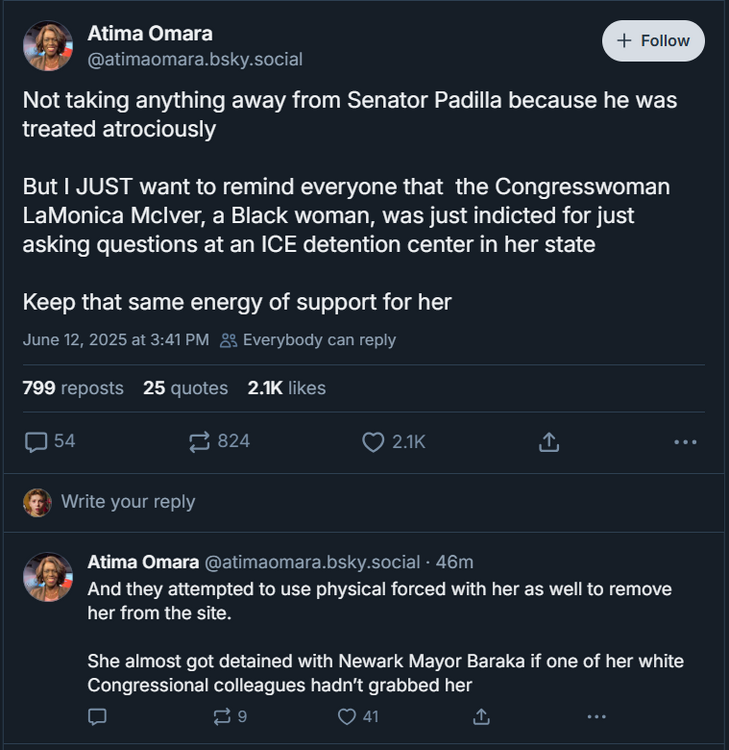729x750 pixels.
Task: Click the reply icon on main post
Action: pos(36,441)
